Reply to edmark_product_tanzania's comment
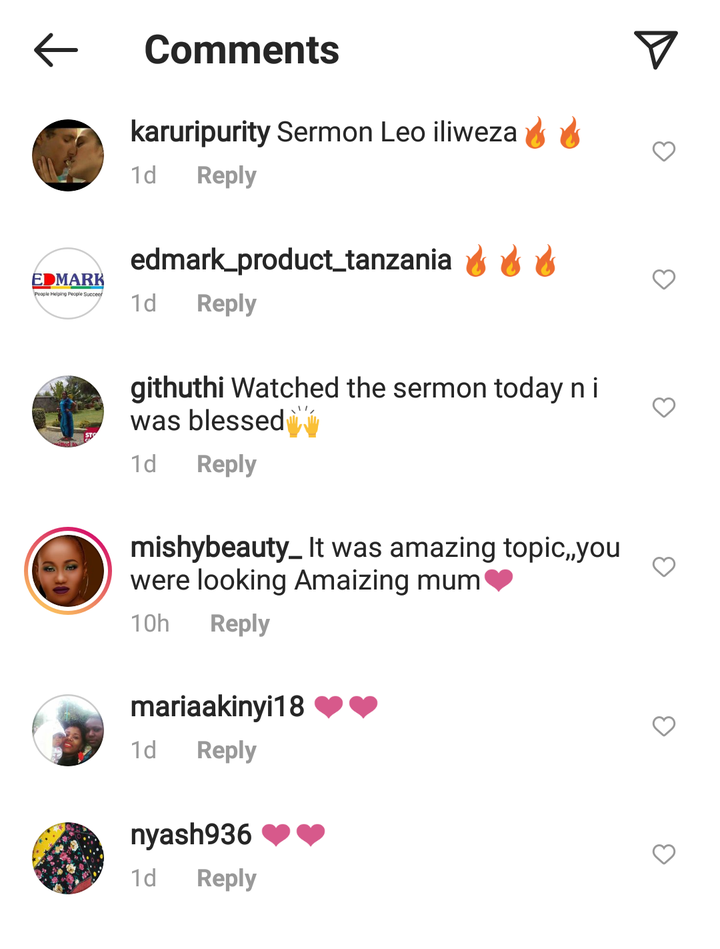The height and width of the screenshot is (949, 720). 226,303
